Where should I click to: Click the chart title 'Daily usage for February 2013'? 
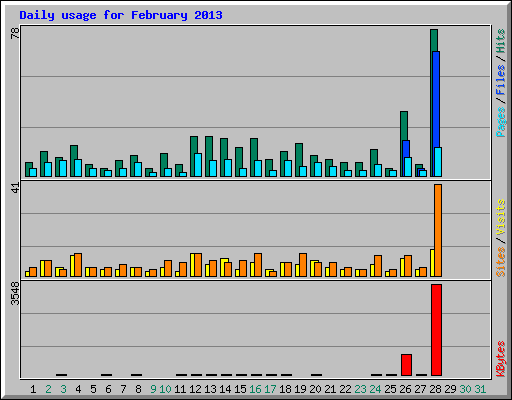coord(121,15)
